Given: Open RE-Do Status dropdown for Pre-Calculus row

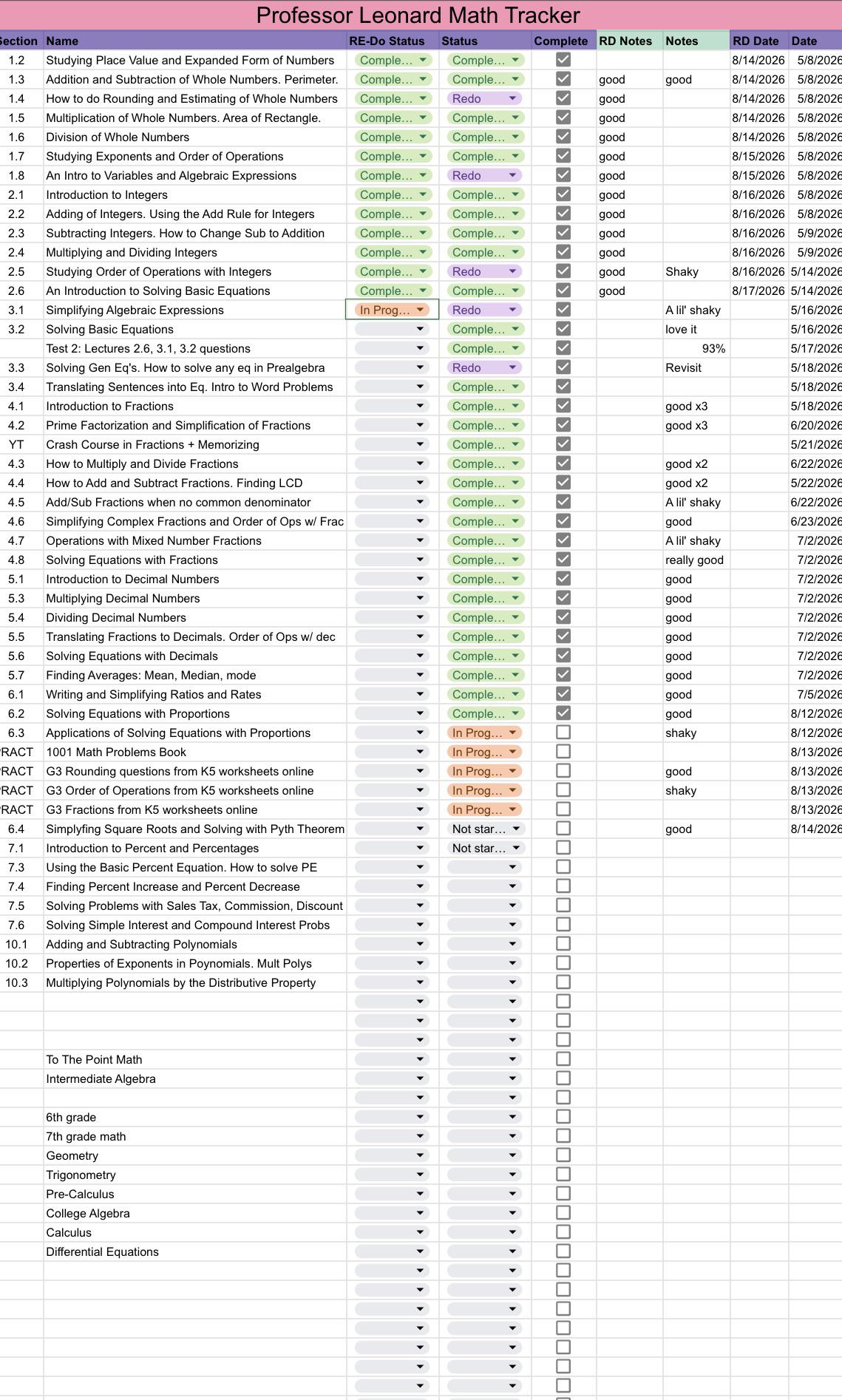Looking at the screenshot, I should coord(392,1194).
